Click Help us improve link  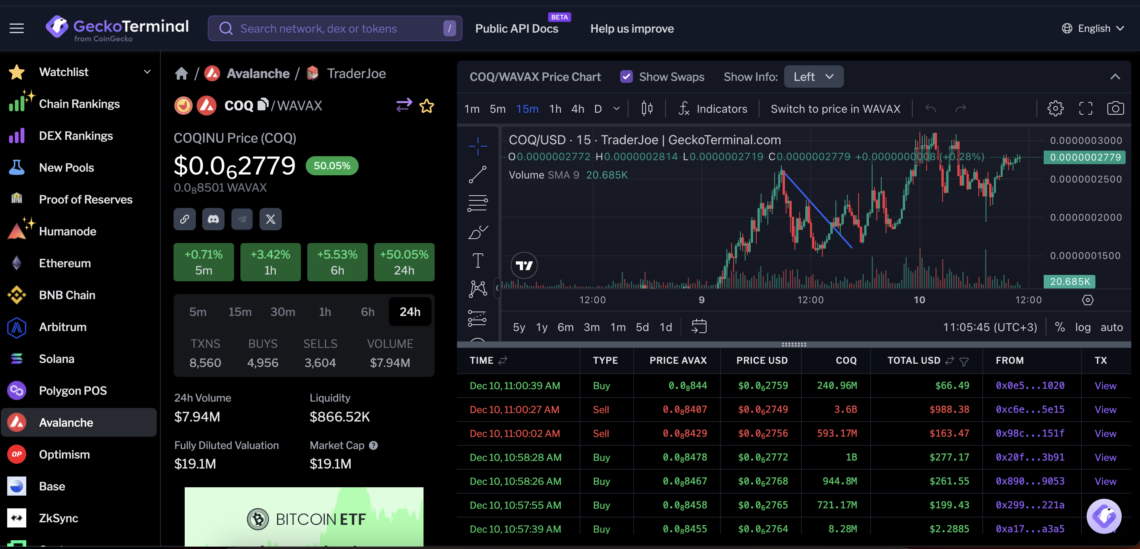[632, 28]
